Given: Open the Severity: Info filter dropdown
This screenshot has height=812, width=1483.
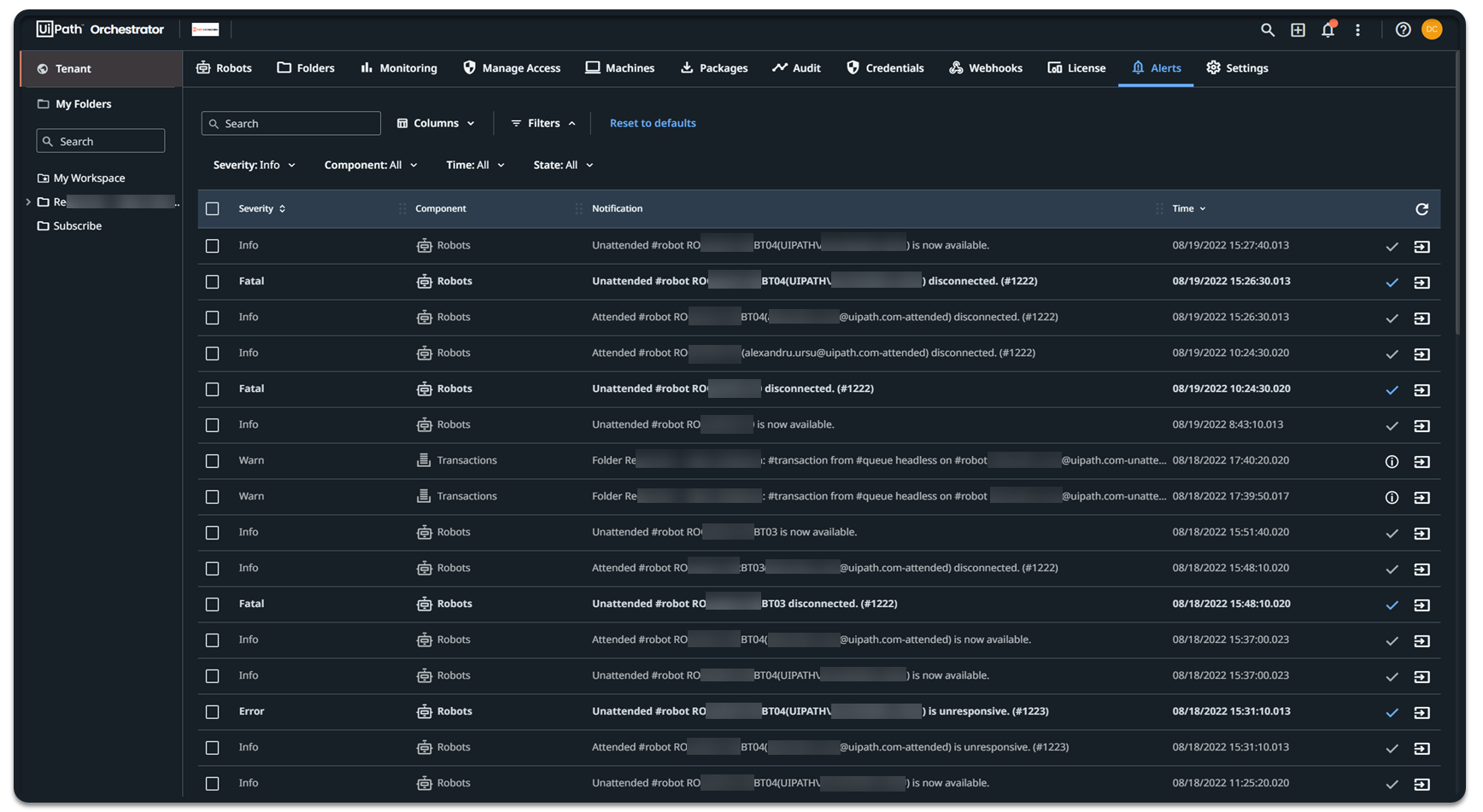Looking at the screenshot, I should 254,165.
